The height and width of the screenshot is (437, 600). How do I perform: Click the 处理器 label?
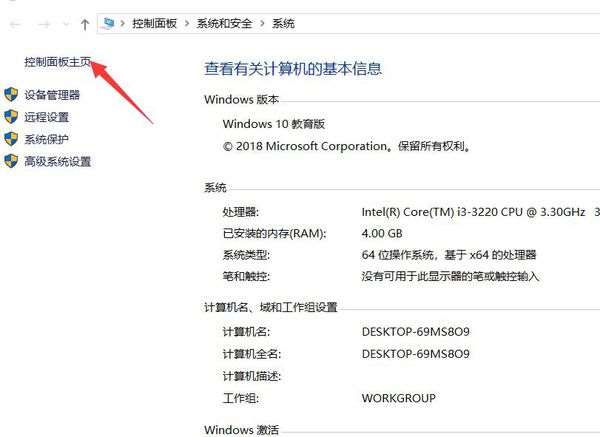[241, 212]
